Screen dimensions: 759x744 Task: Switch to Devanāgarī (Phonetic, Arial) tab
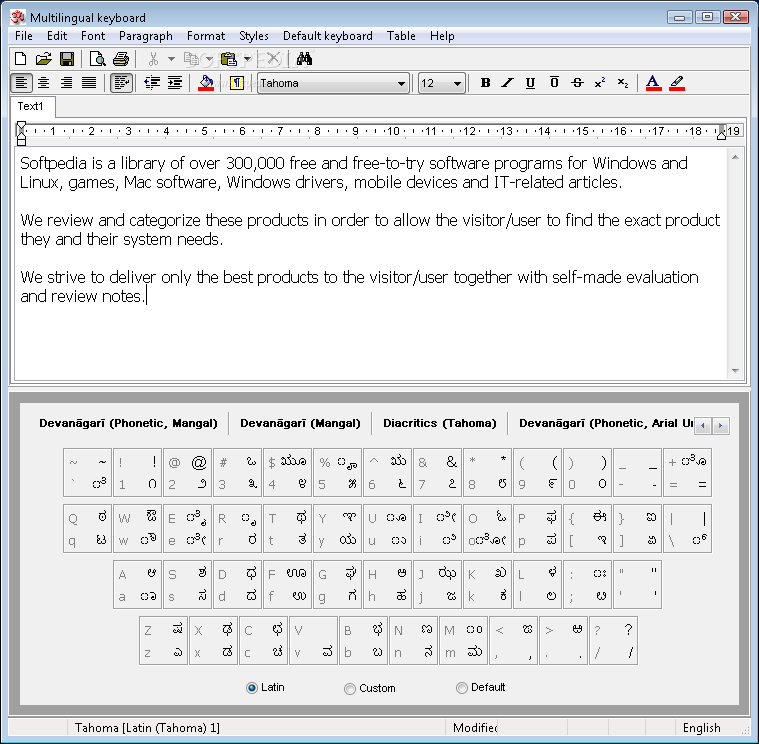click(x=606, y=423)
